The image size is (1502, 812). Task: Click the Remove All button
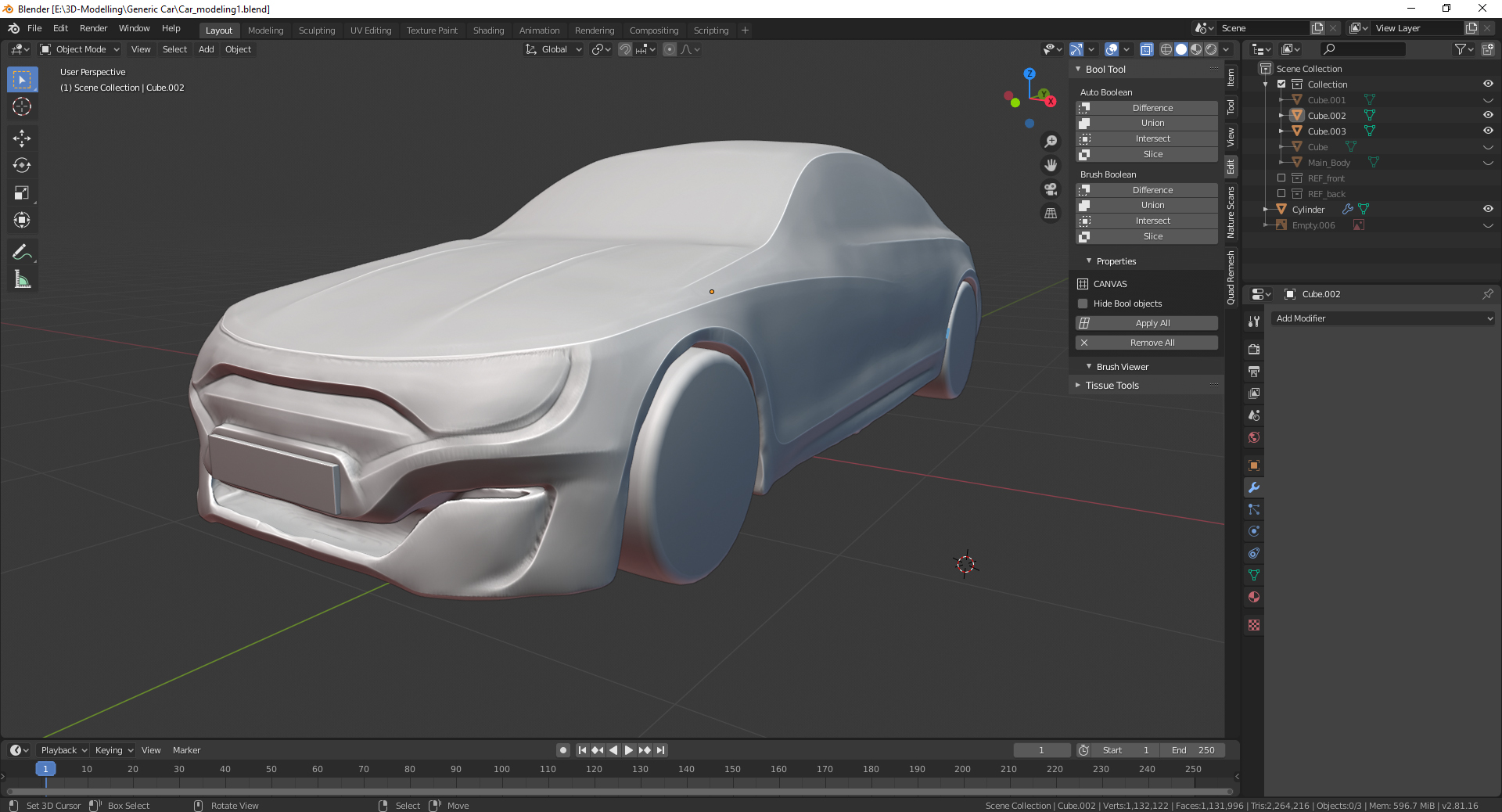(1147, 343)
